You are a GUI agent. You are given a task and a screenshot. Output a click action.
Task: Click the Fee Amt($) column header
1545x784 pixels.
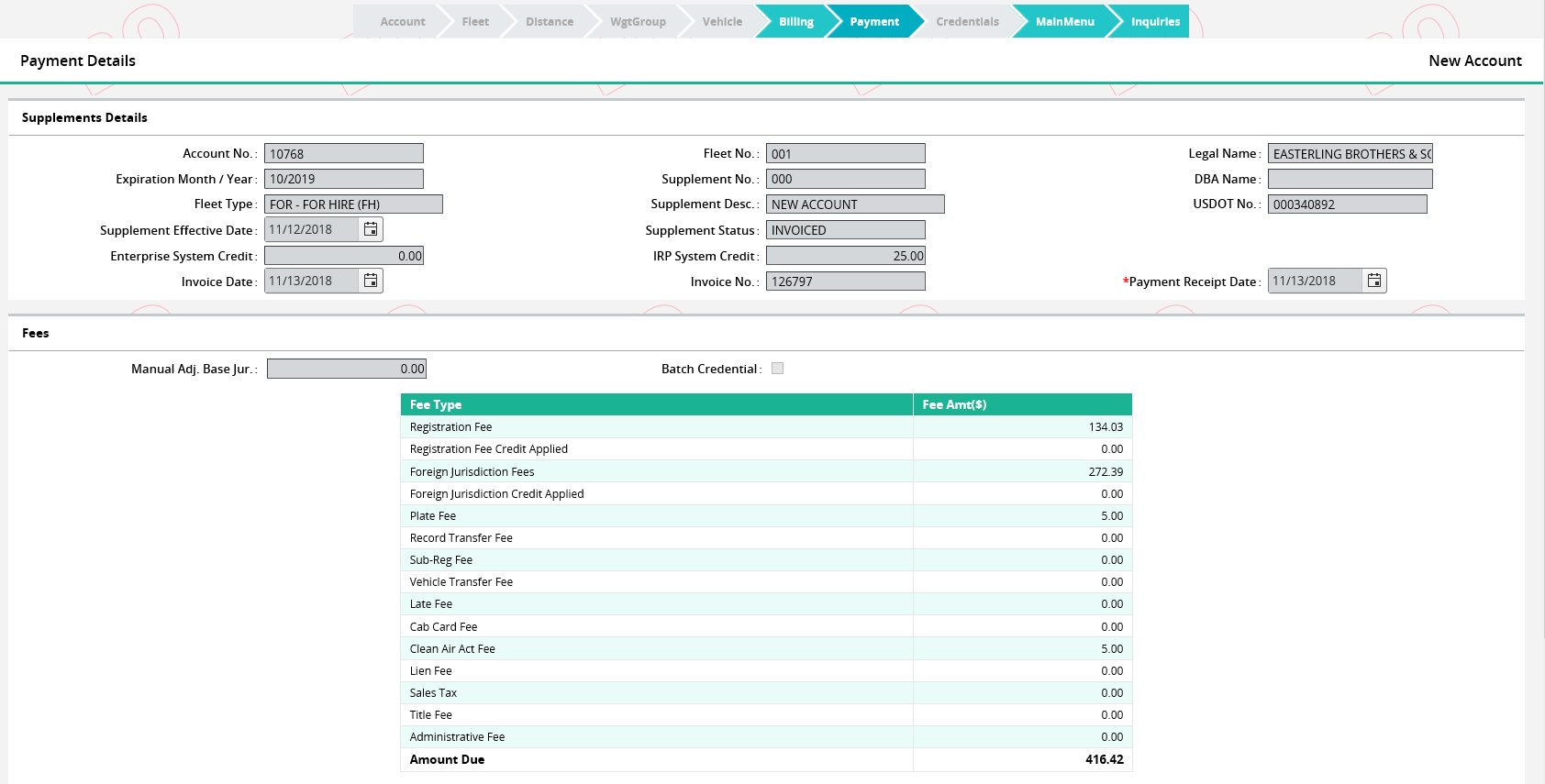1023,404
